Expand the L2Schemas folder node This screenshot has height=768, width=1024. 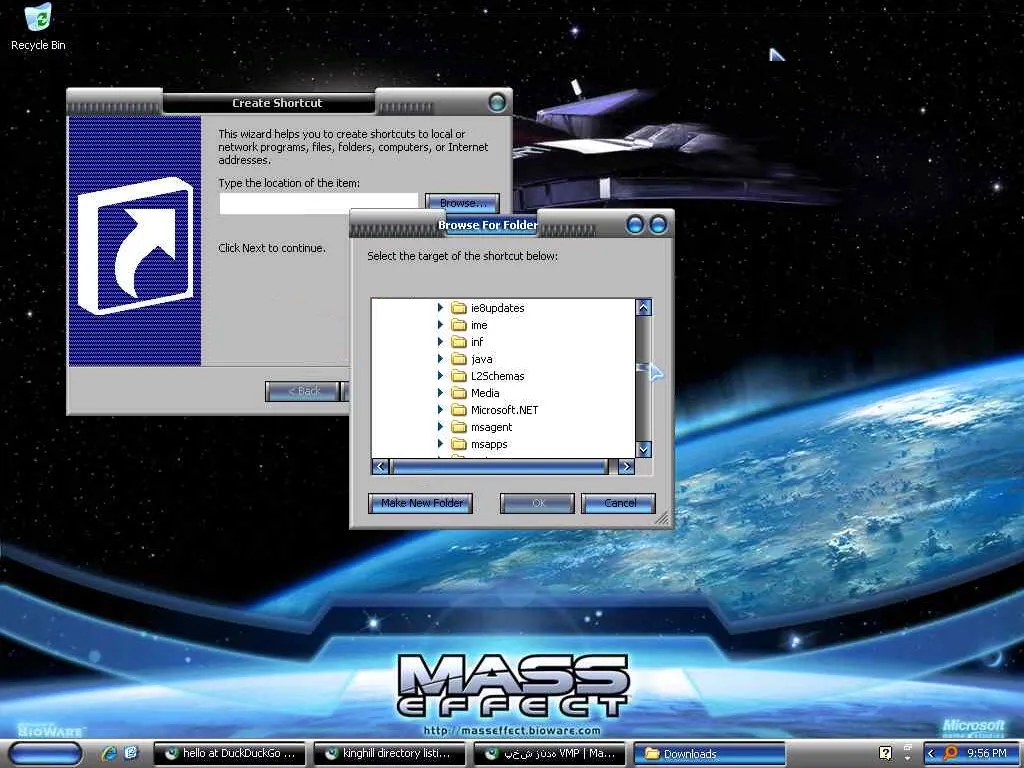tap(440, 375)
